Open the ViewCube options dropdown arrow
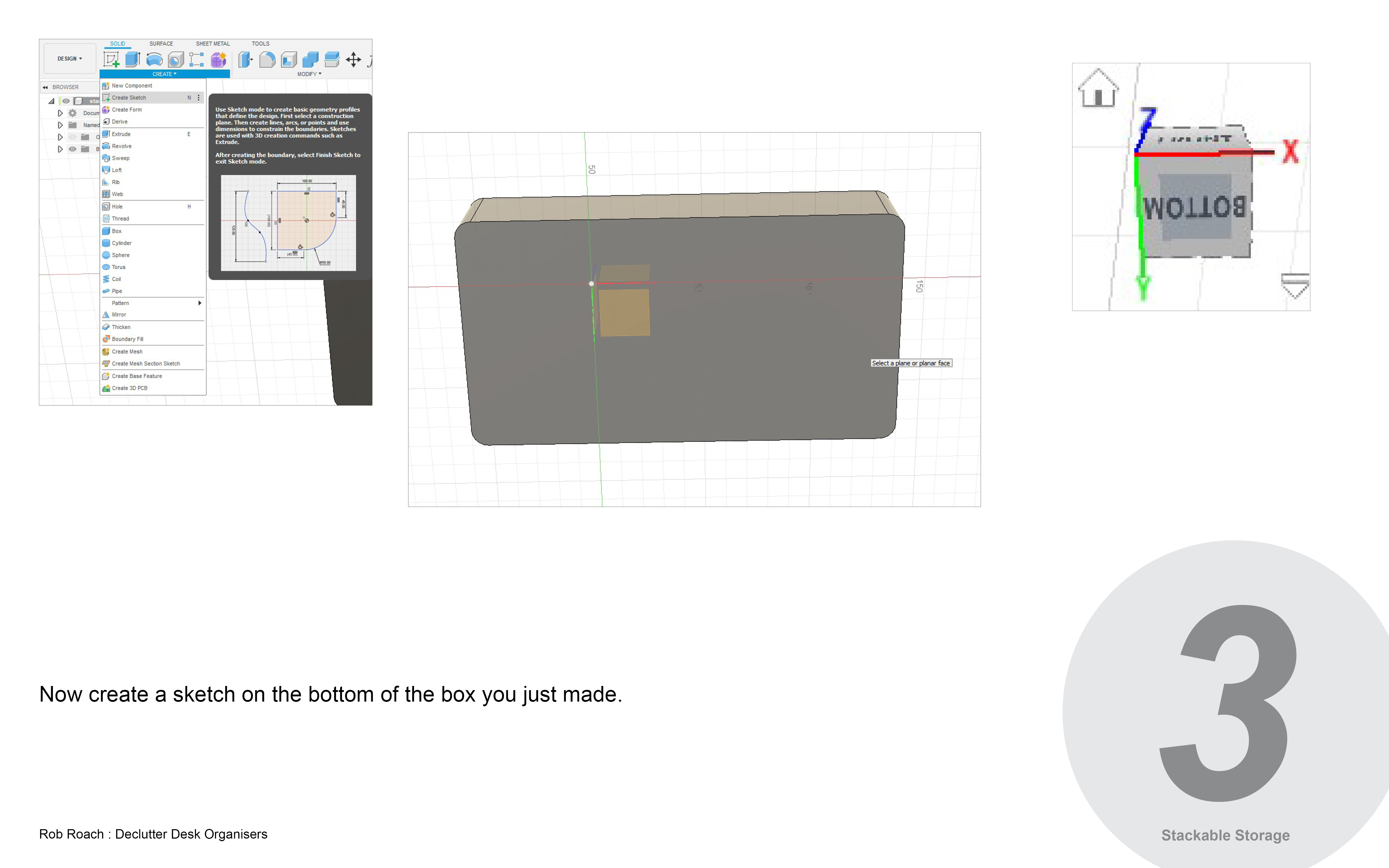1389x868 pixels. pos(1295,286)
